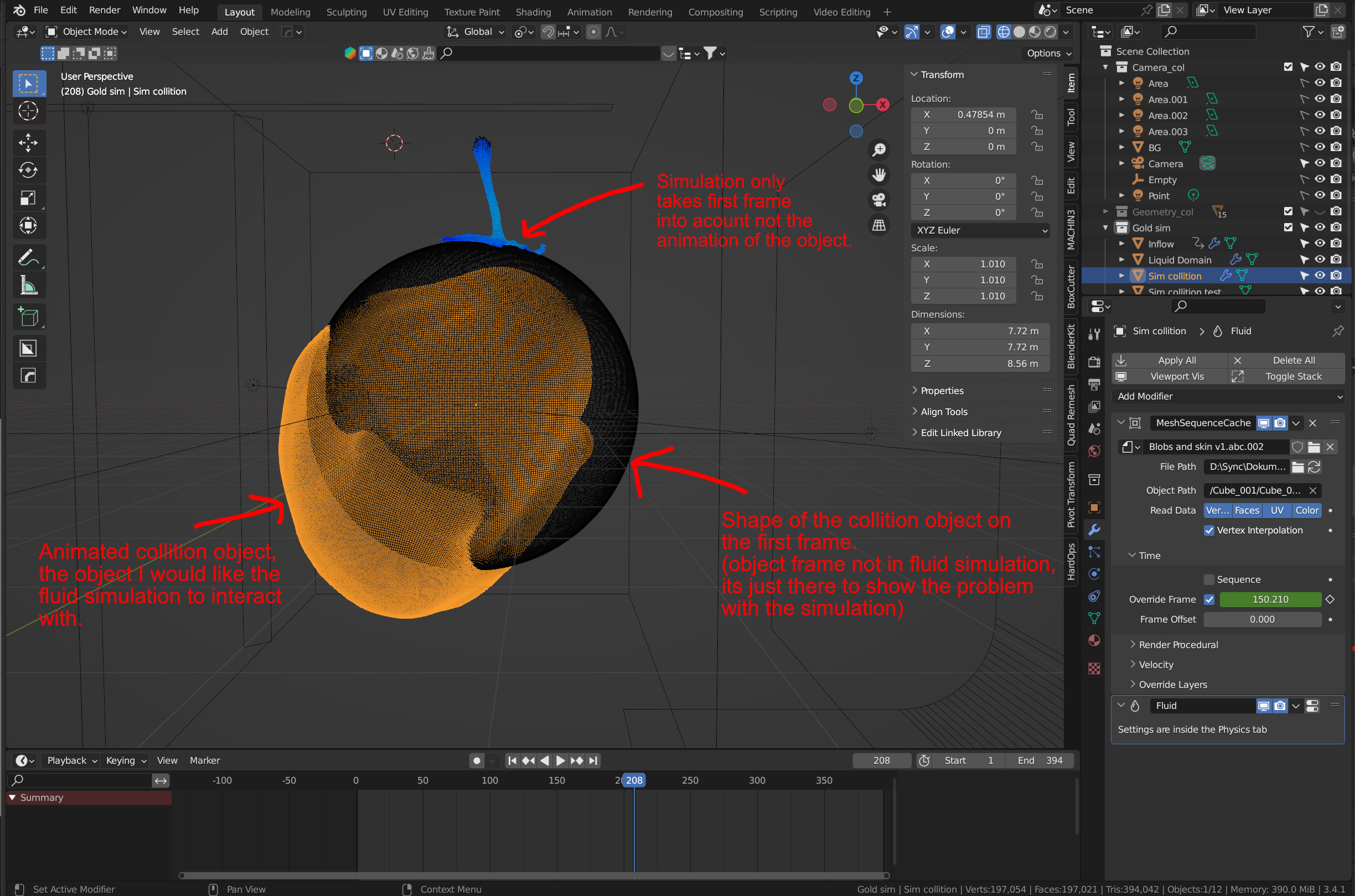
Task: Activate the Move tool
Action: [x=28, y=142]
